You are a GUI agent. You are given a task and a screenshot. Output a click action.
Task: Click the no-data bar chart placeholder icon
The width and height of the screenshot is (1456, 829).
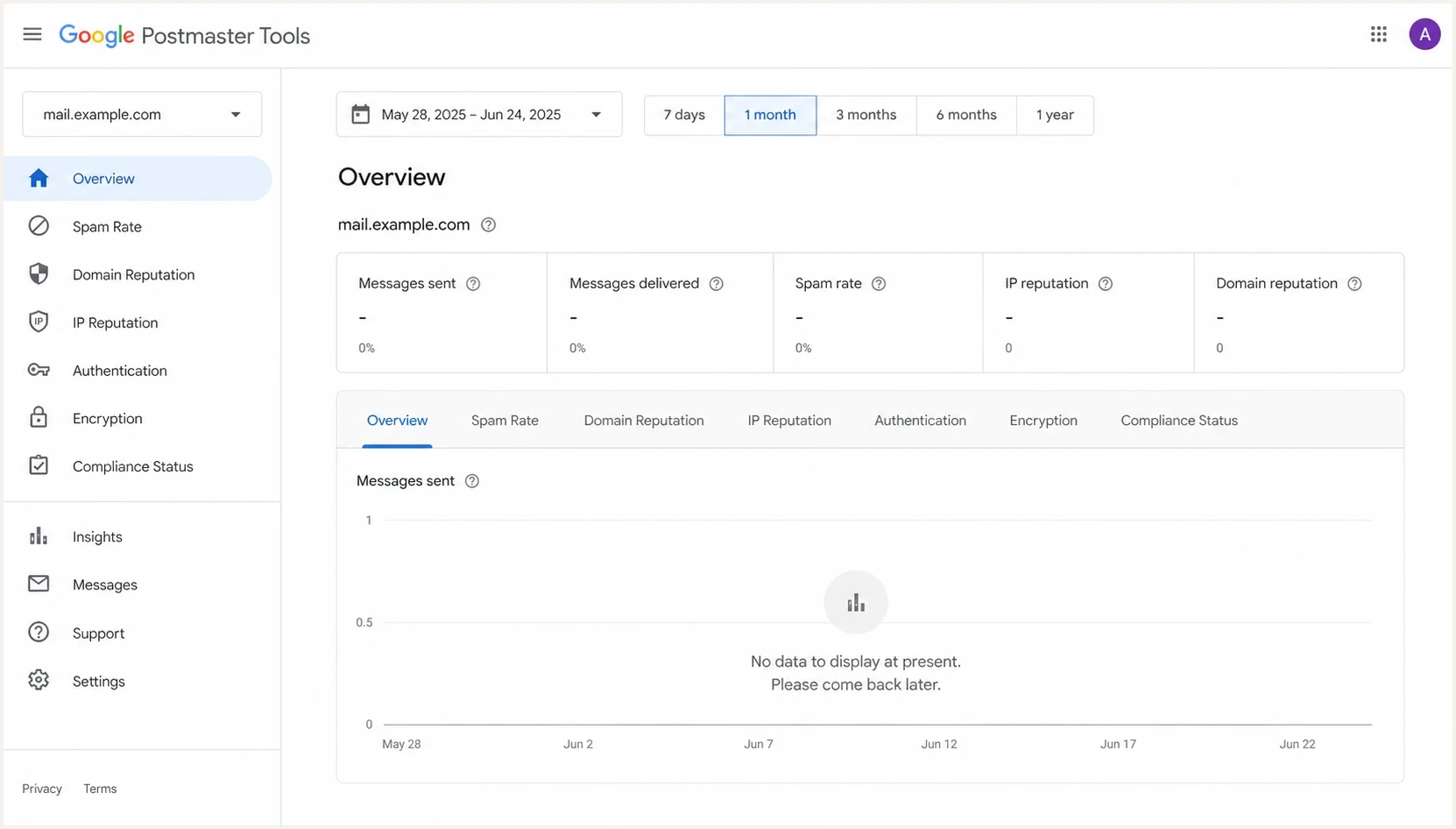click(x=856, y=602)
